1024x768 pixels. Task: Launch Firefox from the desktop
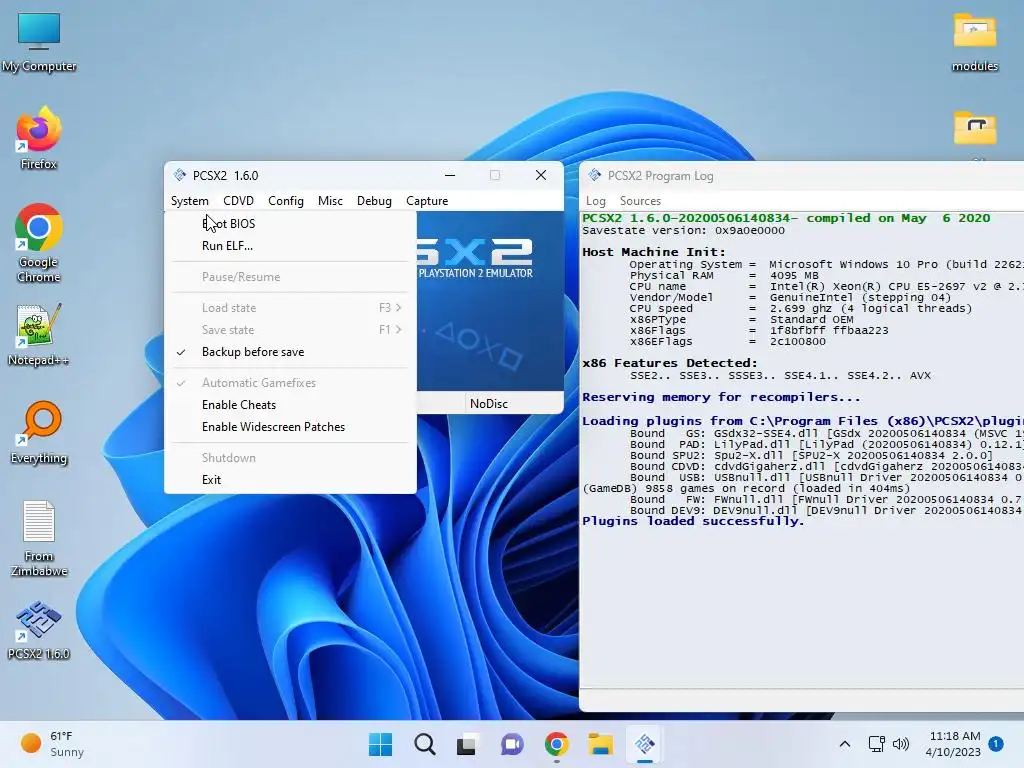[39, 138]
